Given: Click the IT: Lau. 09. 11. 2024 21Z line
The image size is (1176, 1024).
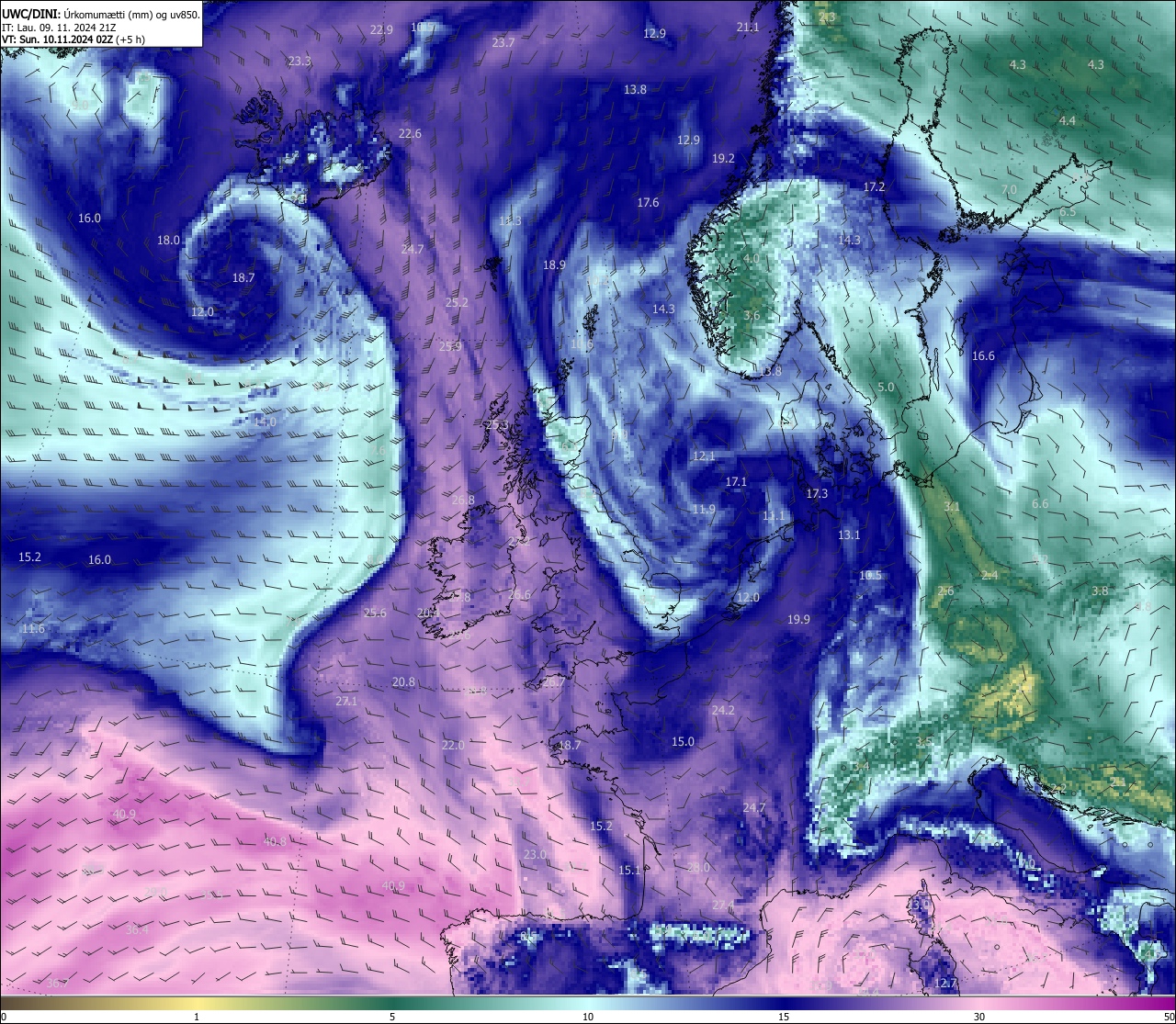Looking at the screenshot, I should (59, 28).
